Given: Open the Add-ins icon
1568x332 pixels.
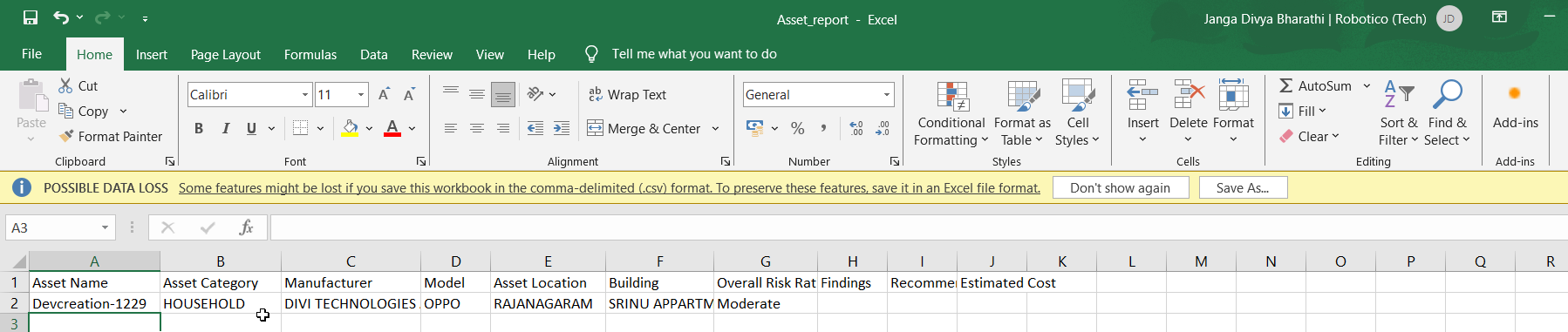Looking at the screenshot, I should [x=1515, y=105].
